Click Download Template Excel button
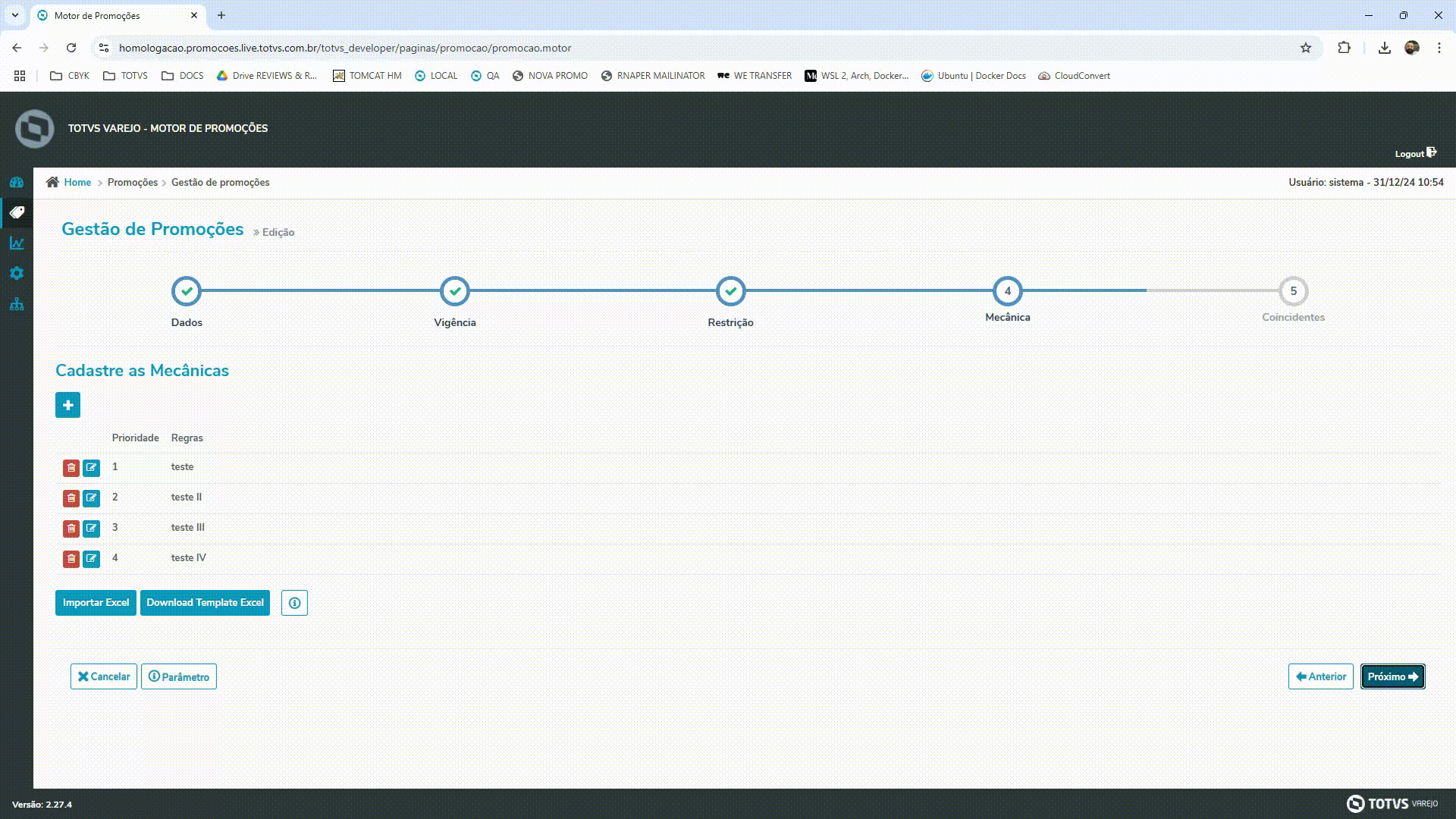The image size is (1456, 819). [205, 603]
